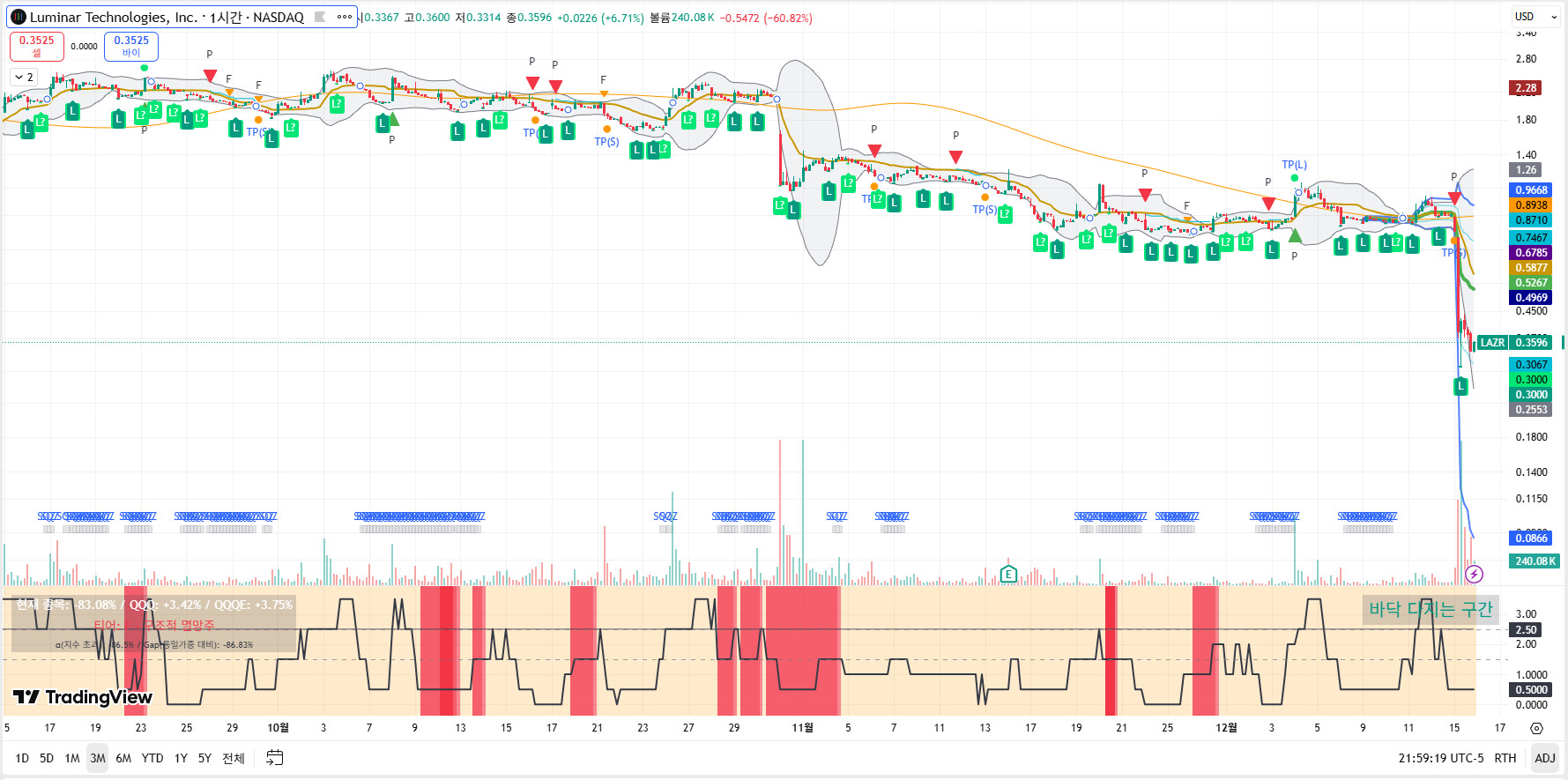This screenshot has width=1568, height=780.
Task: Click the 10월 date label on time axis
Action: 278,728
